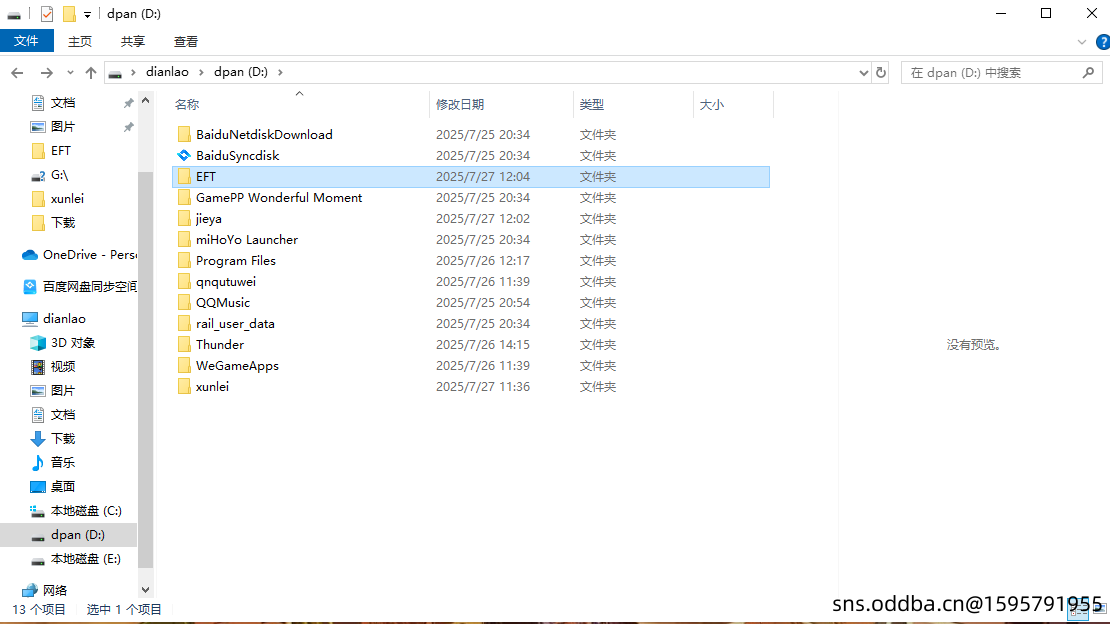The height and width of the screenshot is (624, 1110).
Task: Click the sidebar scrollbar thumb
Action: (145, 370)
